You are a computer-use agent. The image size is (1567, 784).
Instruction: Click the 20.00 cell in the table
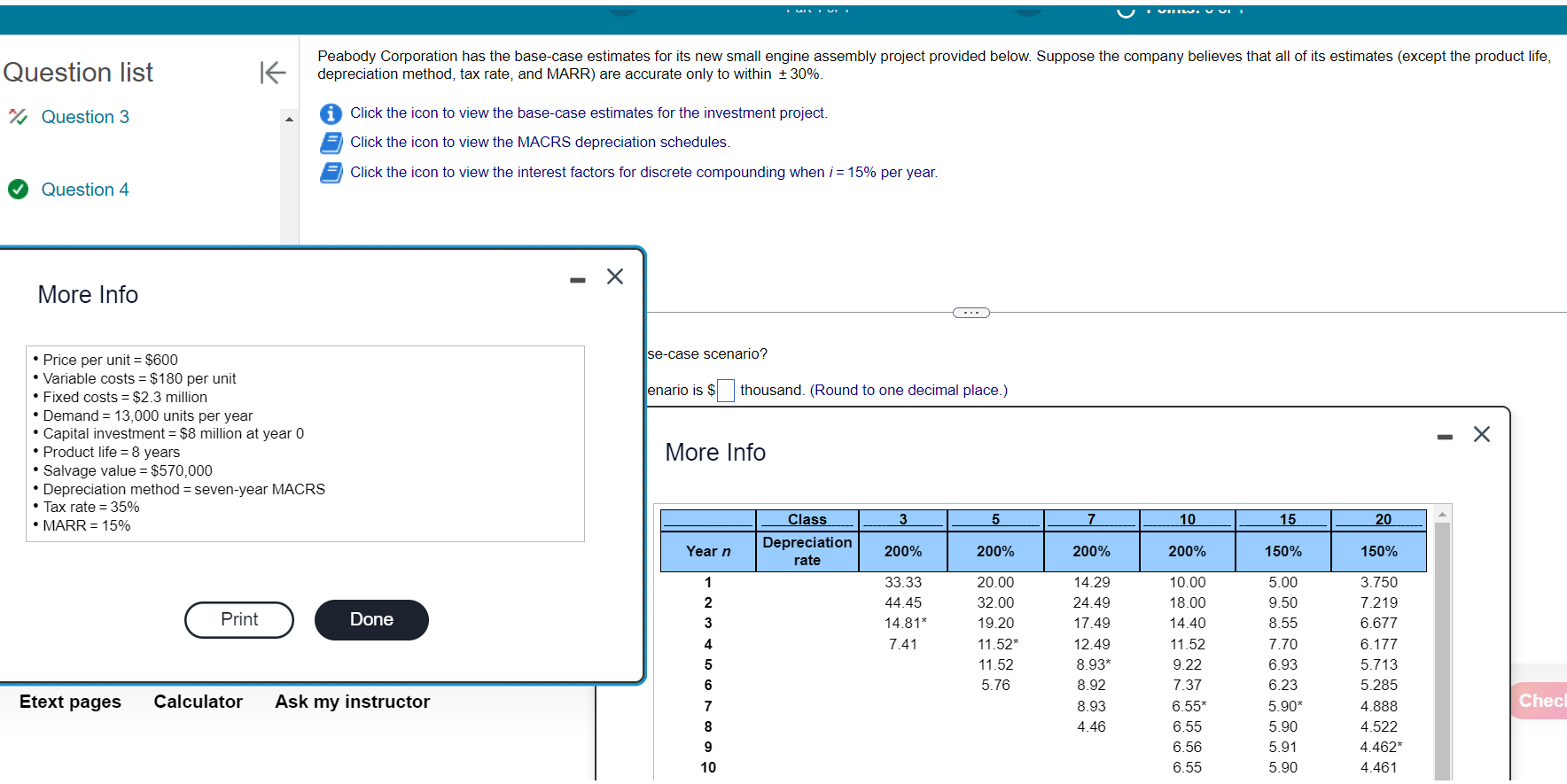pyautogui.click(x=996, y=583)
